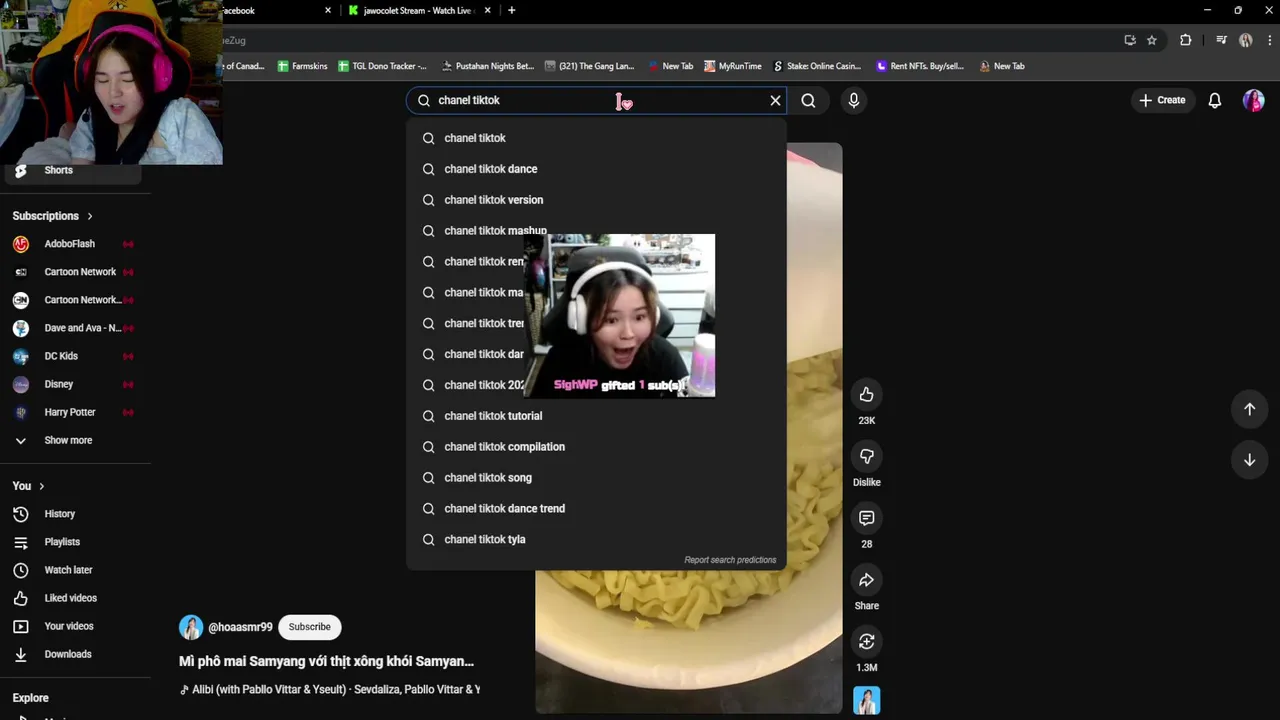Click 'Report search predictions' link
The height and width of the screenshot is (720, 1280).
point(730,560)
